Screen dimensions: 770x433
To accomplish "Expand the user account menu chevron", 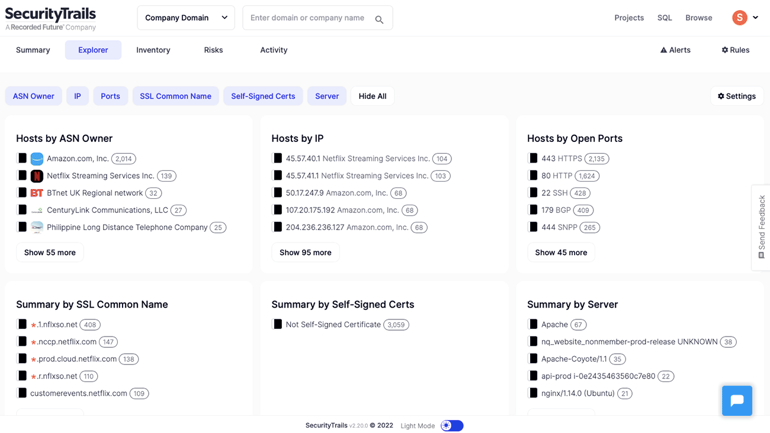I will tap(755, 18).
